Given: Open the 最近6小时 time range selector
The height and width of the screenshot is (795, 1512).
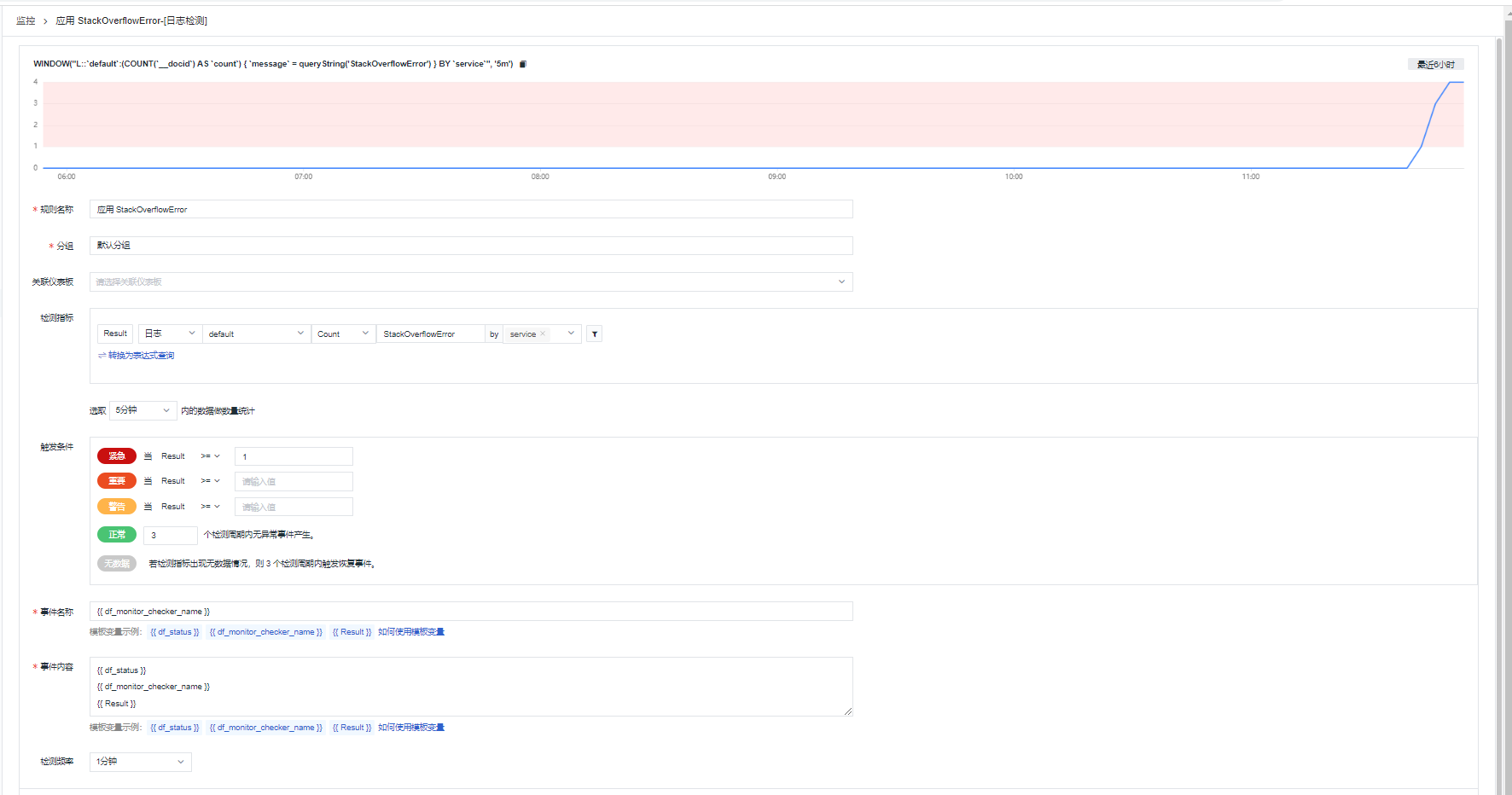Looking at the screenshot, I should click(x=1435, y=64).
